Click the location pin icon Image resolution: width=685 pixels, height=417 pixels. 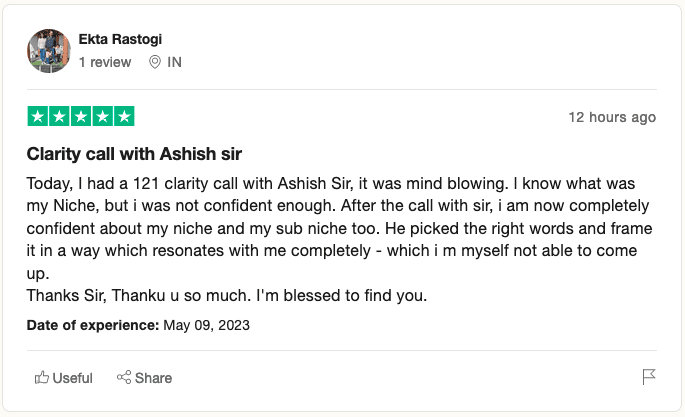[155, 62]
